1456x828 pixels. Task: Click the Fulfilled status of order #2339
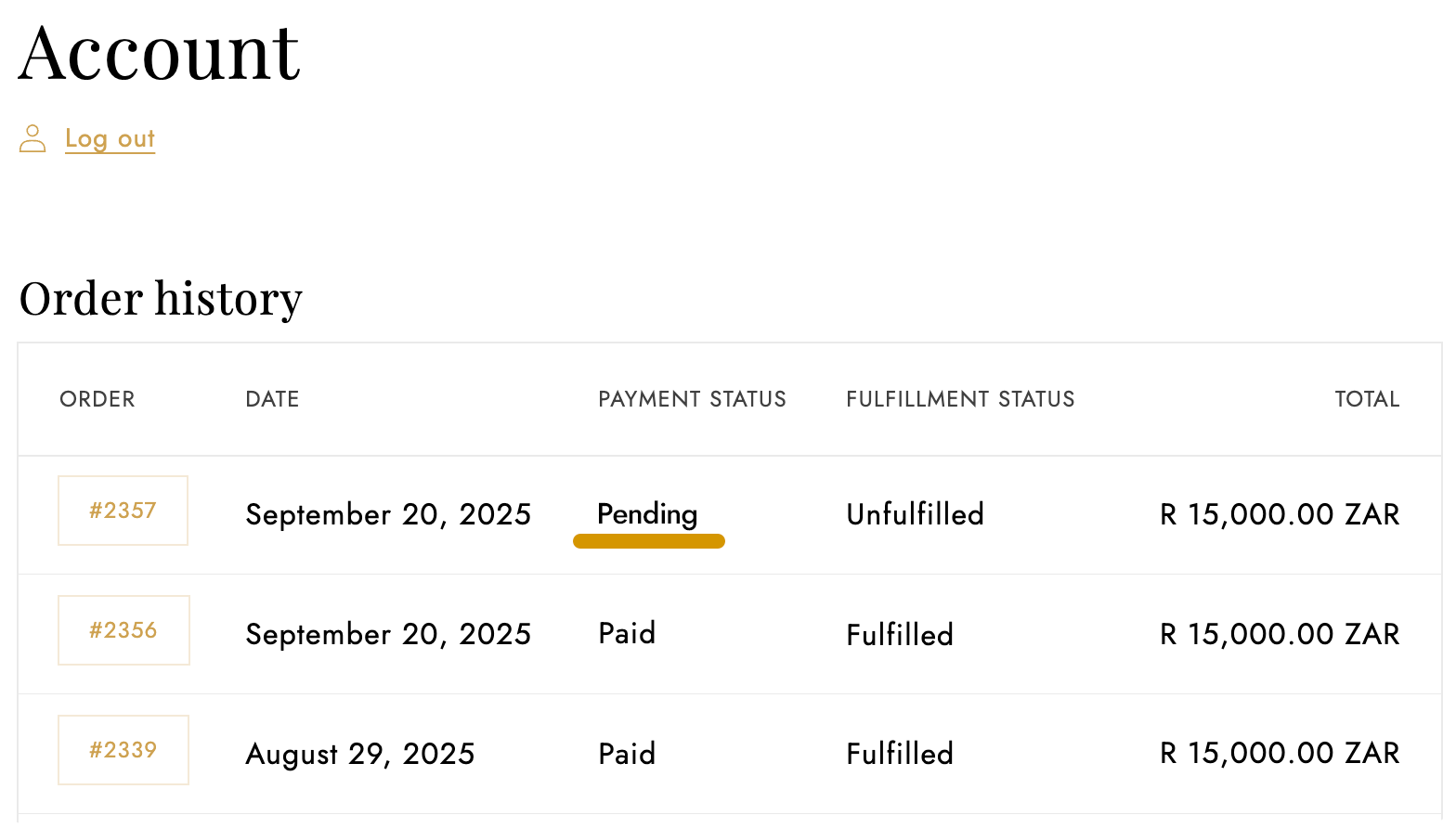pyautogui.click(x=900, y=754)
